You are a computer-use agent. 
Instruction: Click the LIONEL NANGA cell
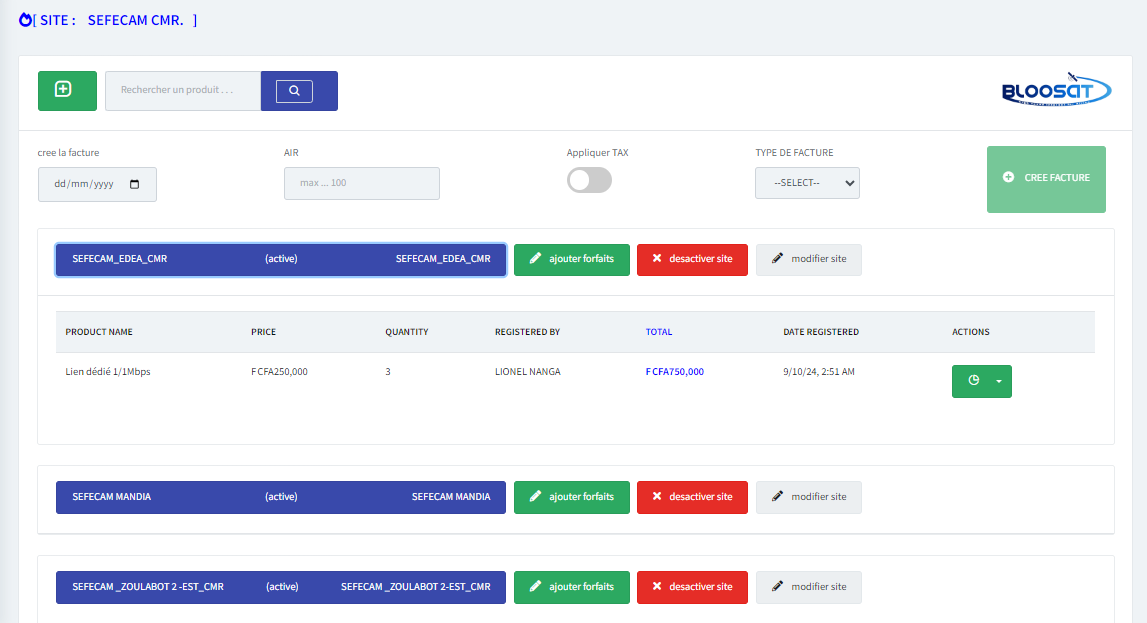pos(527,371)
